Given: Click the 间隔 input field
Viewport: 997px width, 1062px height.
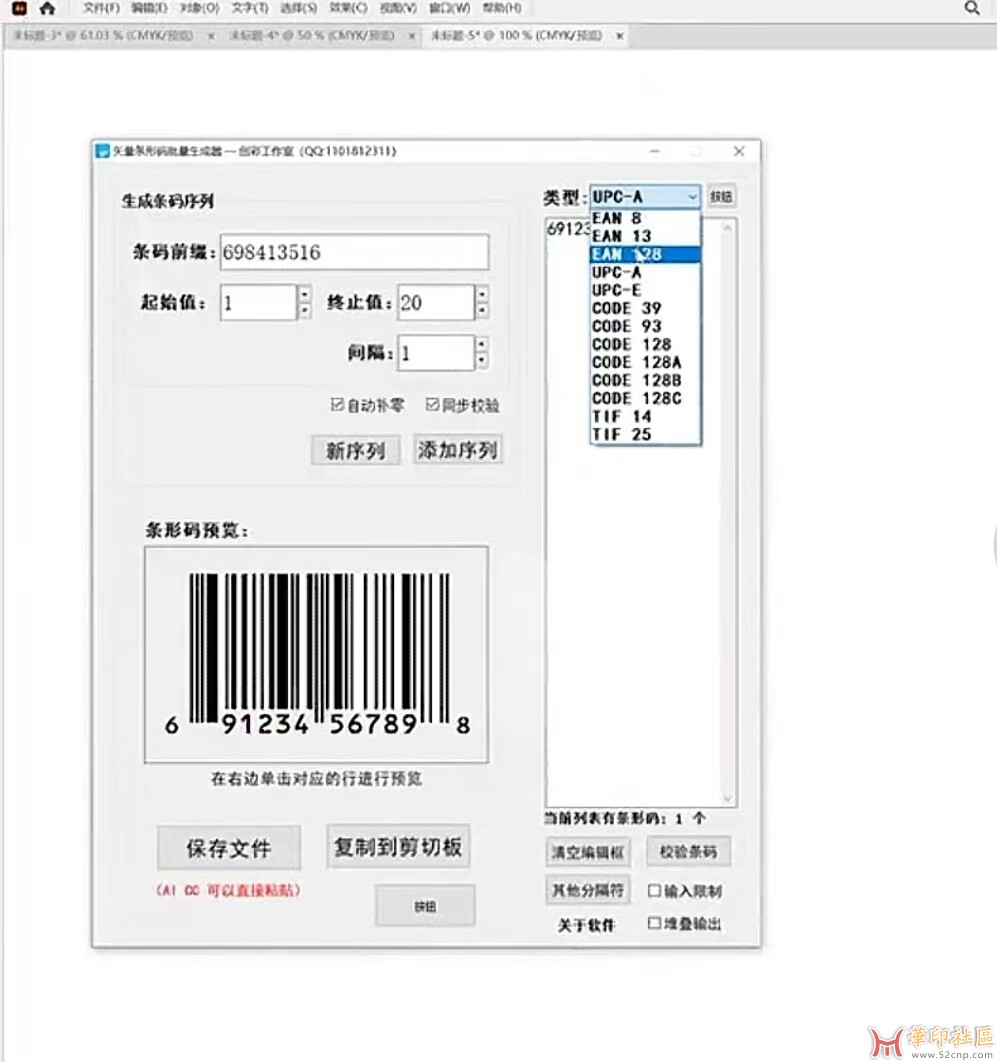Looking at the screenshot, I should point(436,353).
